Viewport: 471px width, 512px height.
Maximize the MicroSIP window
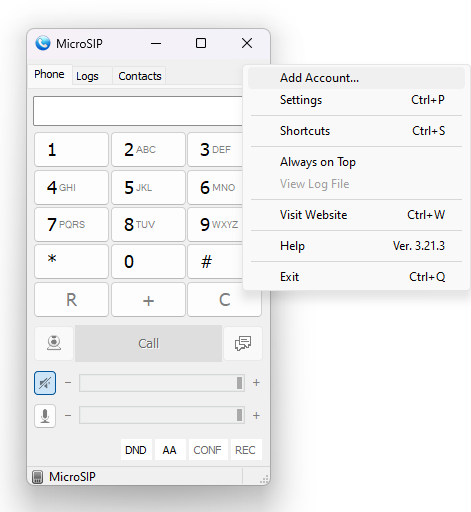(201, 43)
